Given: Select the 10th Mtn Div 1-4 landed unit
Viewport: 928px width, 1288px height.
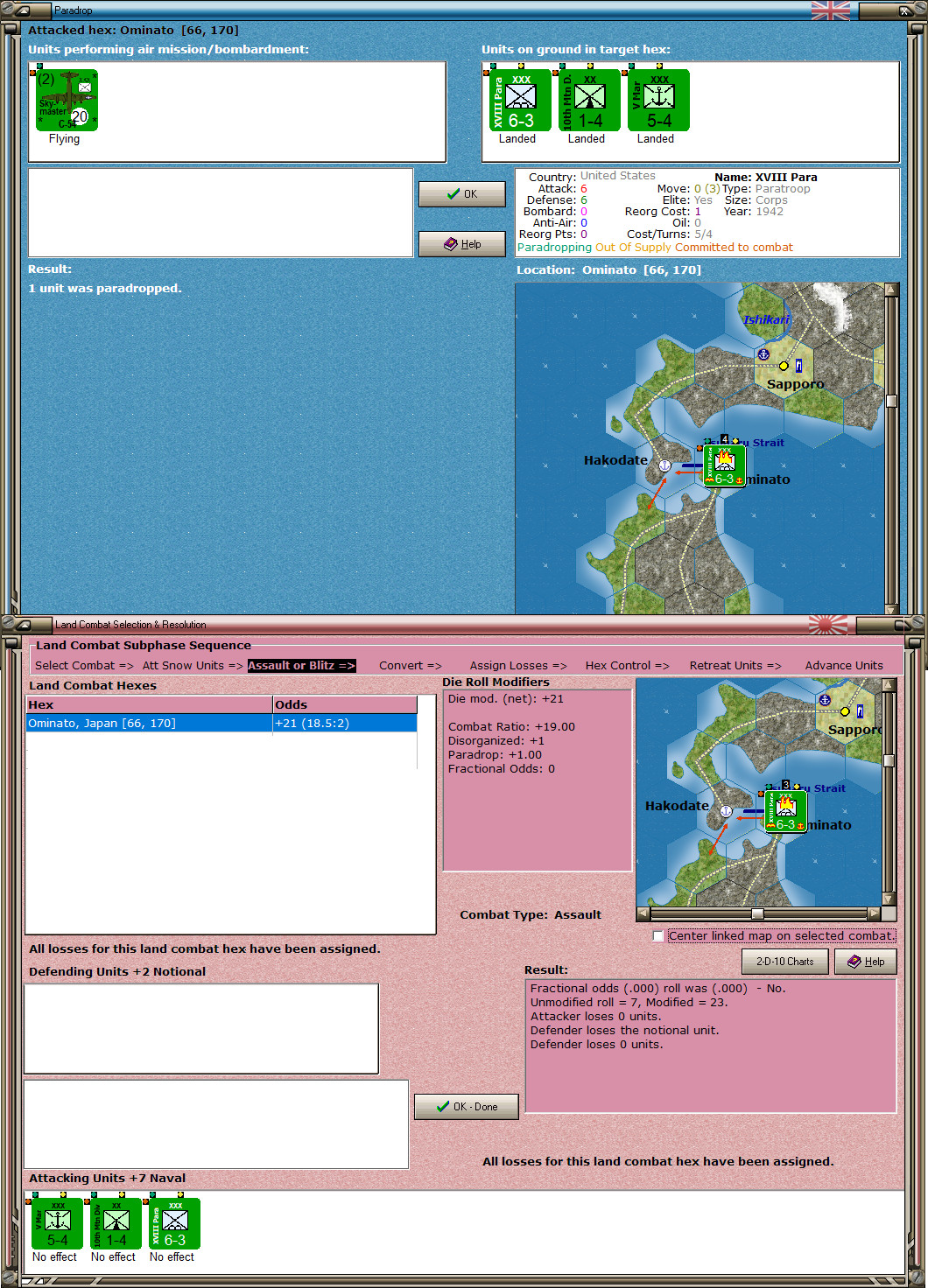Looking at the screenshot, I should coord(589,101).
